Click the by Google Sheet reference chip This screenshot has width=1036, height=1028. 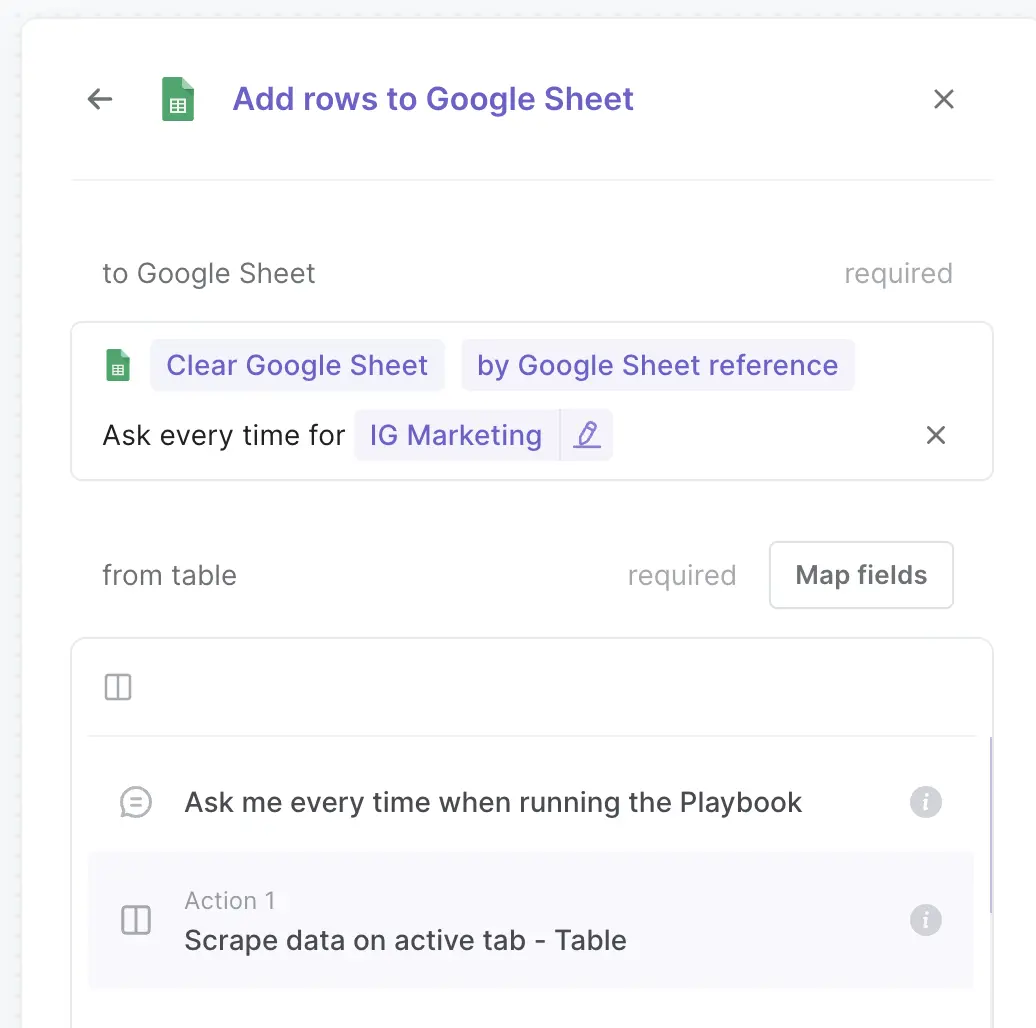coord(657,366)
